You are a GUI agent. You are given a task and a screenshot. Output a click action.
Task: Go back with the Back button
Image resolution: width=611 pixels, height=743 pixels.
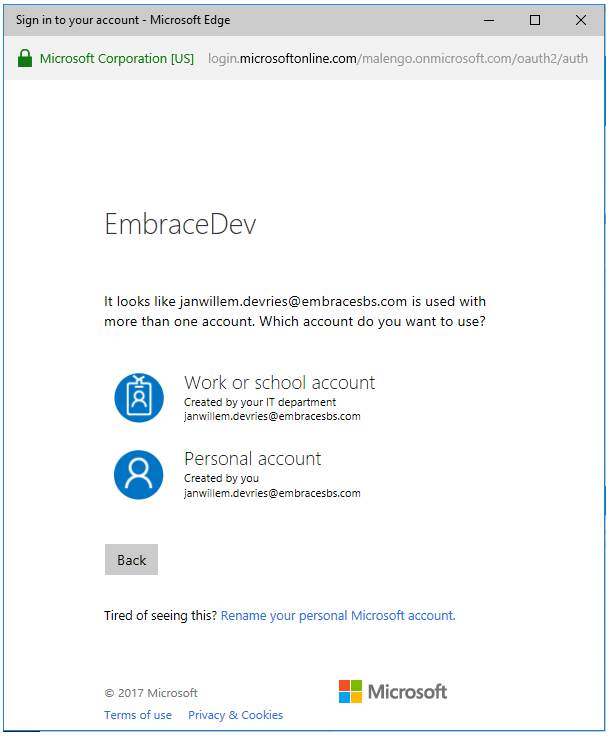coord(131,560)
